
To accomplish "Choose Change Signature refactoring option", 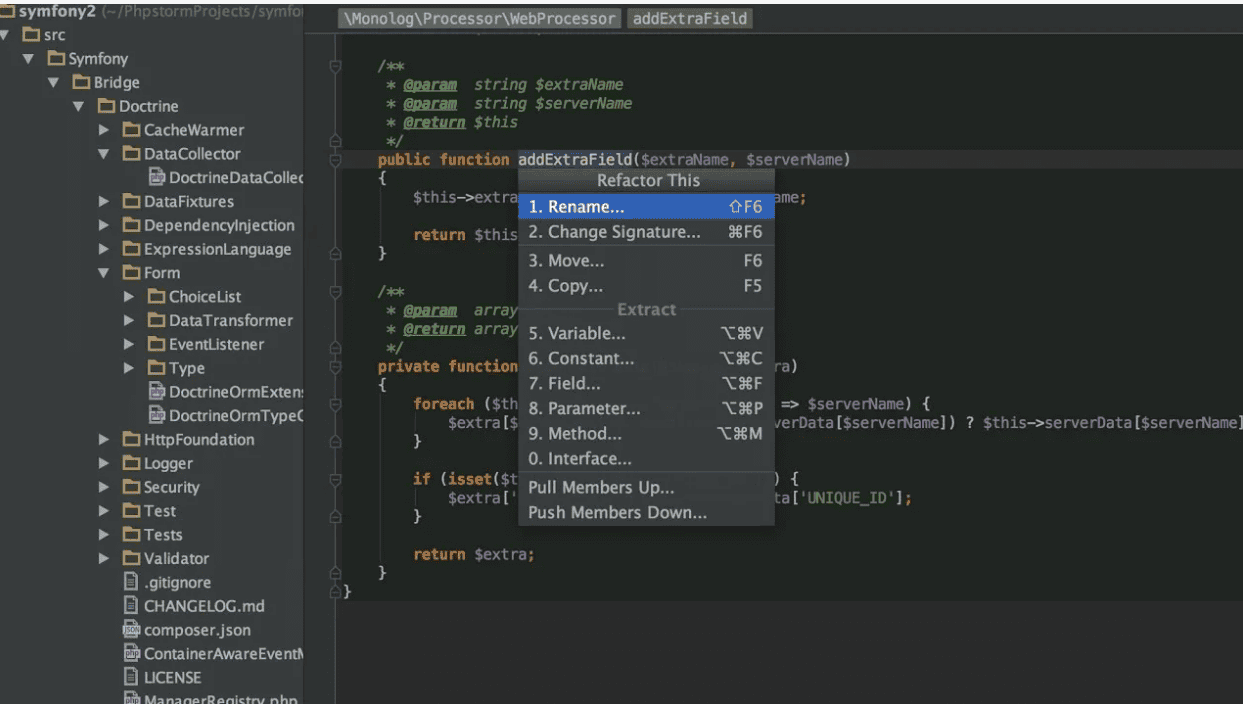I will [646, 232].
